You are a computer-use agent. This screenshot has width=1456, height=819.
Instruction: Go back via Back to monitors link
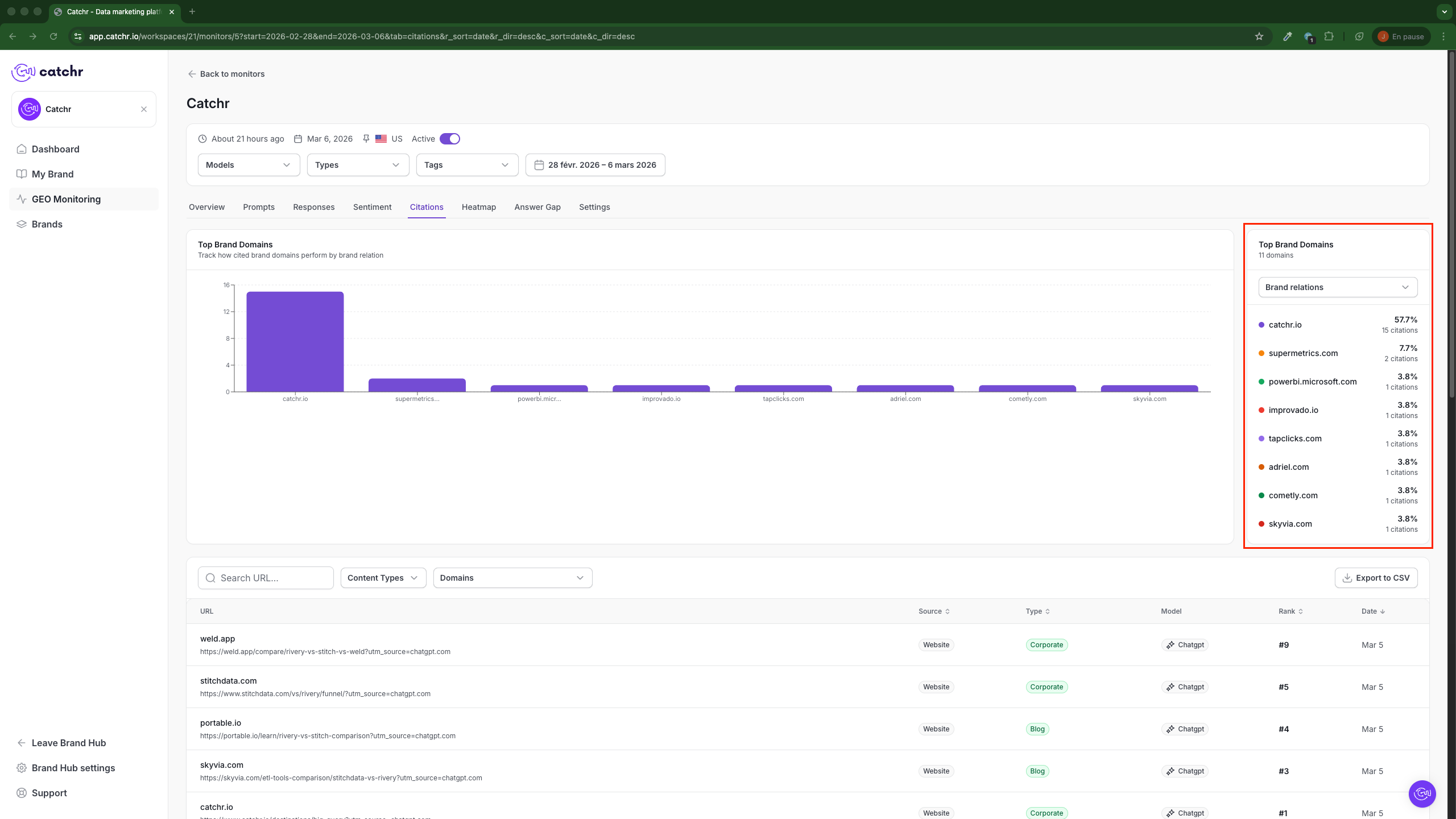[x=226, y=74]
